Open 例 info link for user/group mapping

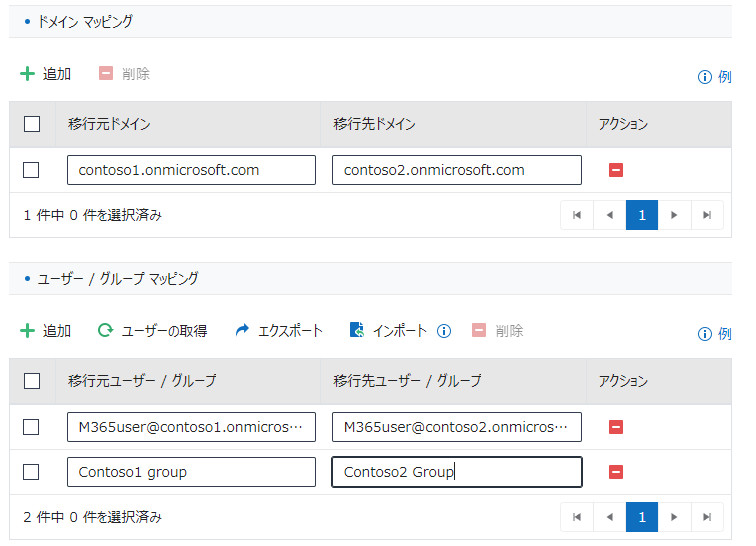(x=715, y=334)
